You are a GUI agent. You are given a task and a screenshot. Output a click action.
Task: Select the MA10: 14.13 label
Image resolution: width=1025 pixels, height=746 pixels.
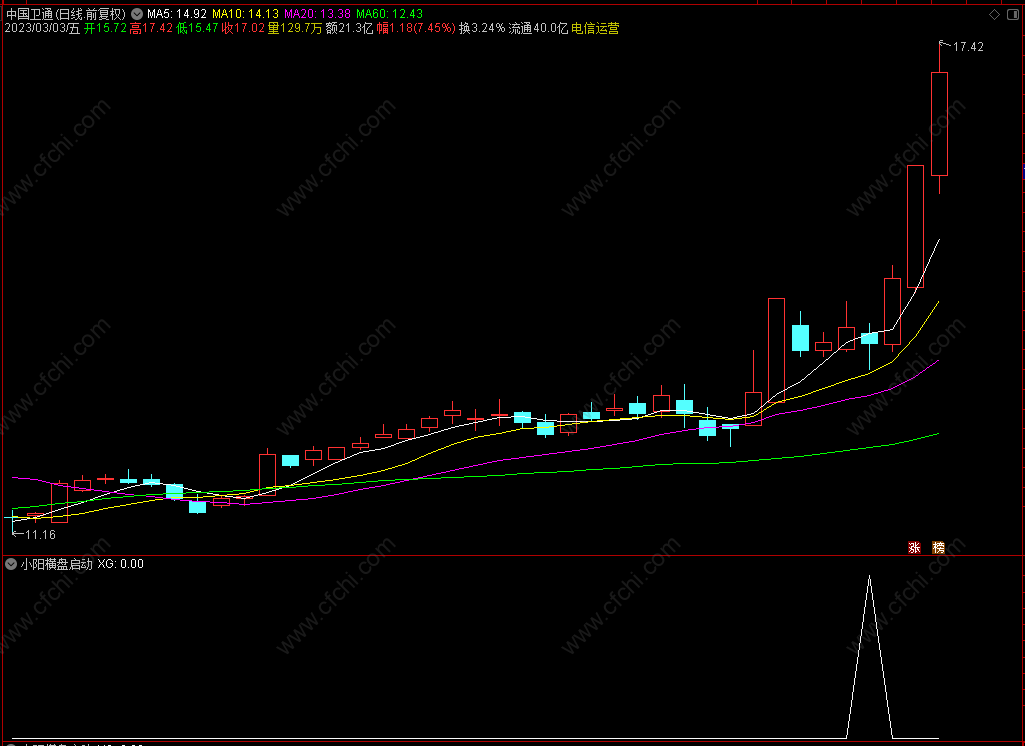tap(245, 14)
